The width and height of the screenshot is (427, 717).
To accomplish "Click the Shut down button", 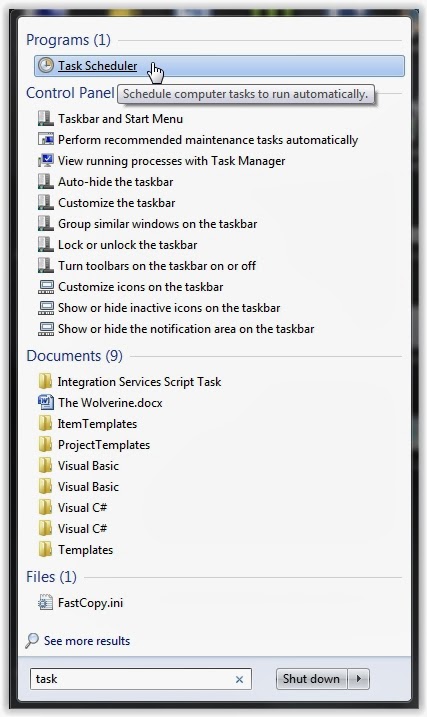I will (311, 679).
